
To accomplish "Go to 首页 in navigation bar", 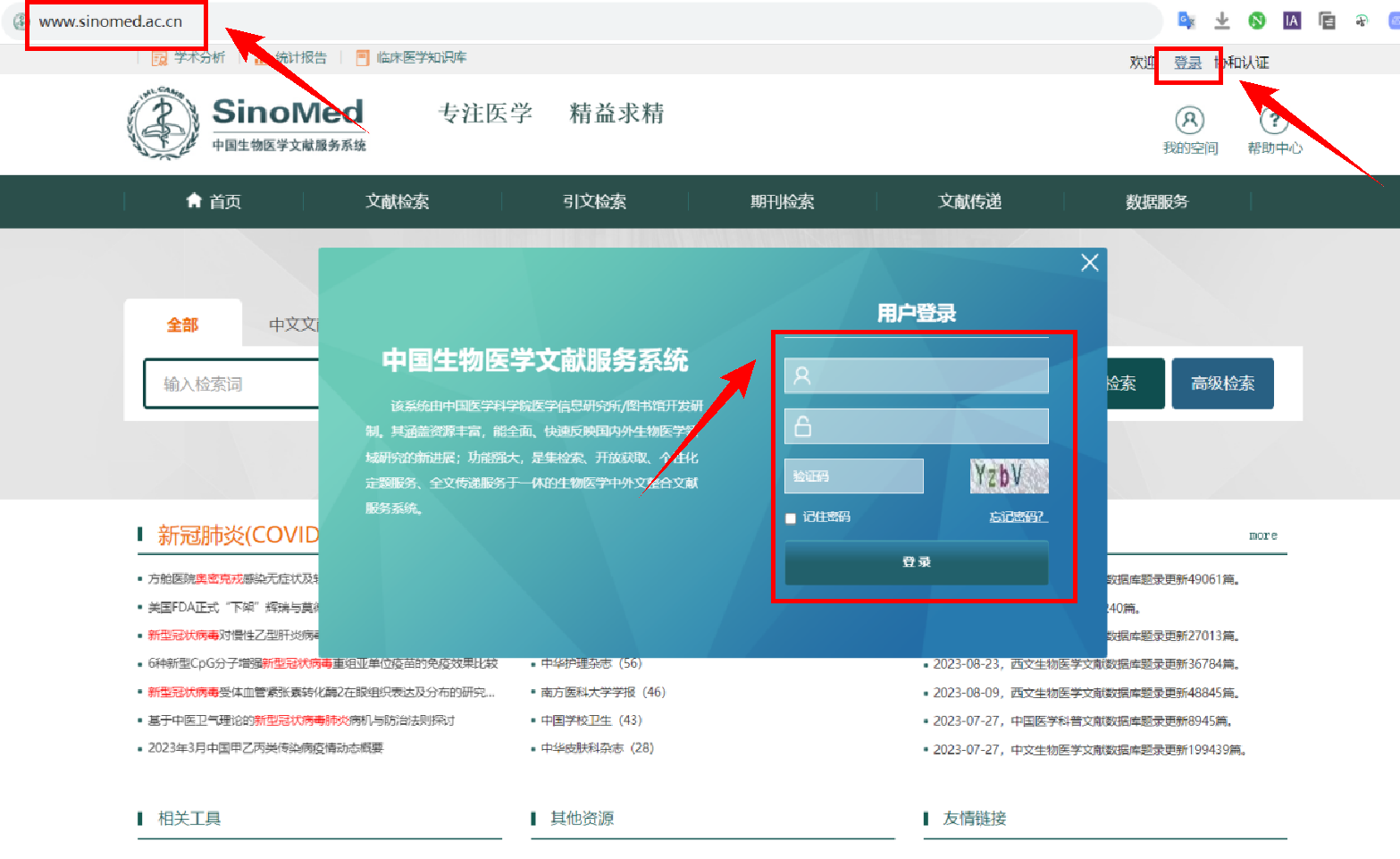I will point(214,201).
